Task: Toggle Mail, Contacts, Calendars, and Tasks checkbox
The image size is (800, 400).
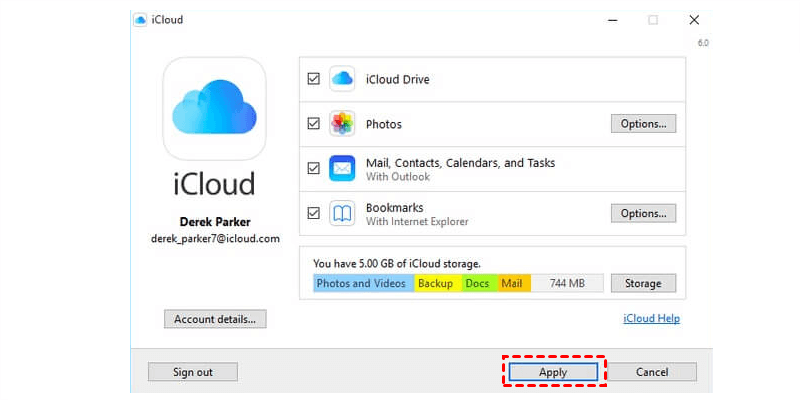Action: 314,168
